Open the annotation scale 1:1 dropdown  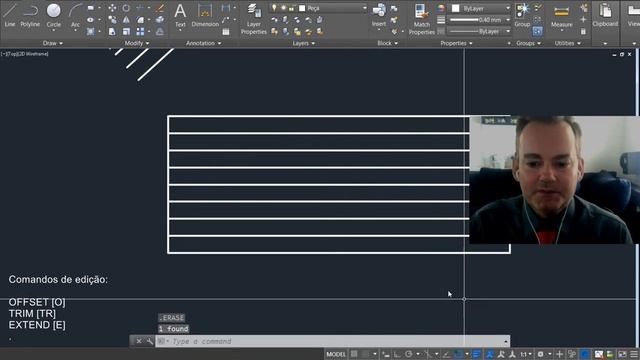[525, 354]
